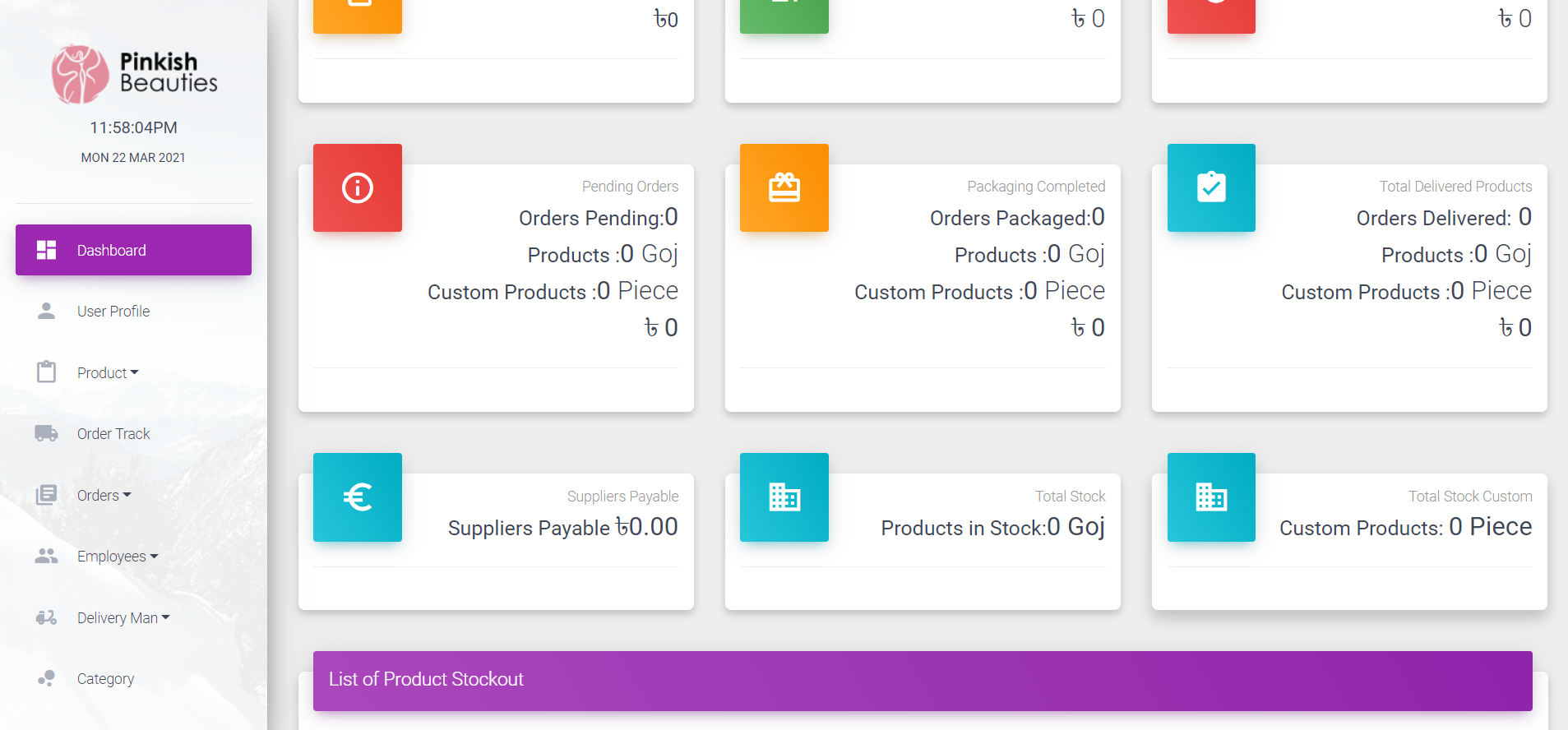1568x730 pixels.
Task: Open the Category page link
Action: click(x=105, y=679)
